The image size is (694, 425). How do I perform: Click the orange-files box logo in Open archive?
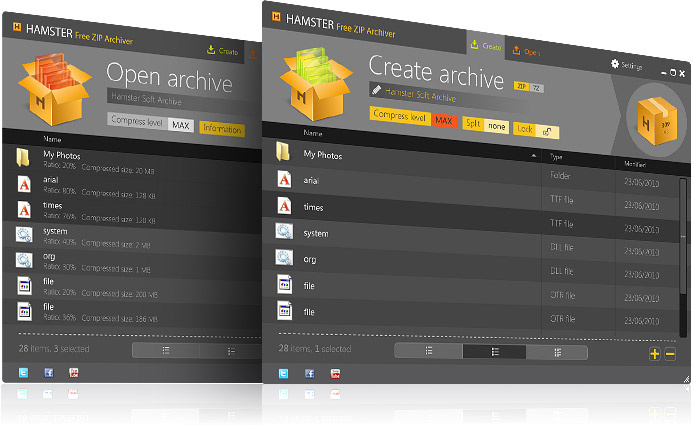(x=54, y=89)
